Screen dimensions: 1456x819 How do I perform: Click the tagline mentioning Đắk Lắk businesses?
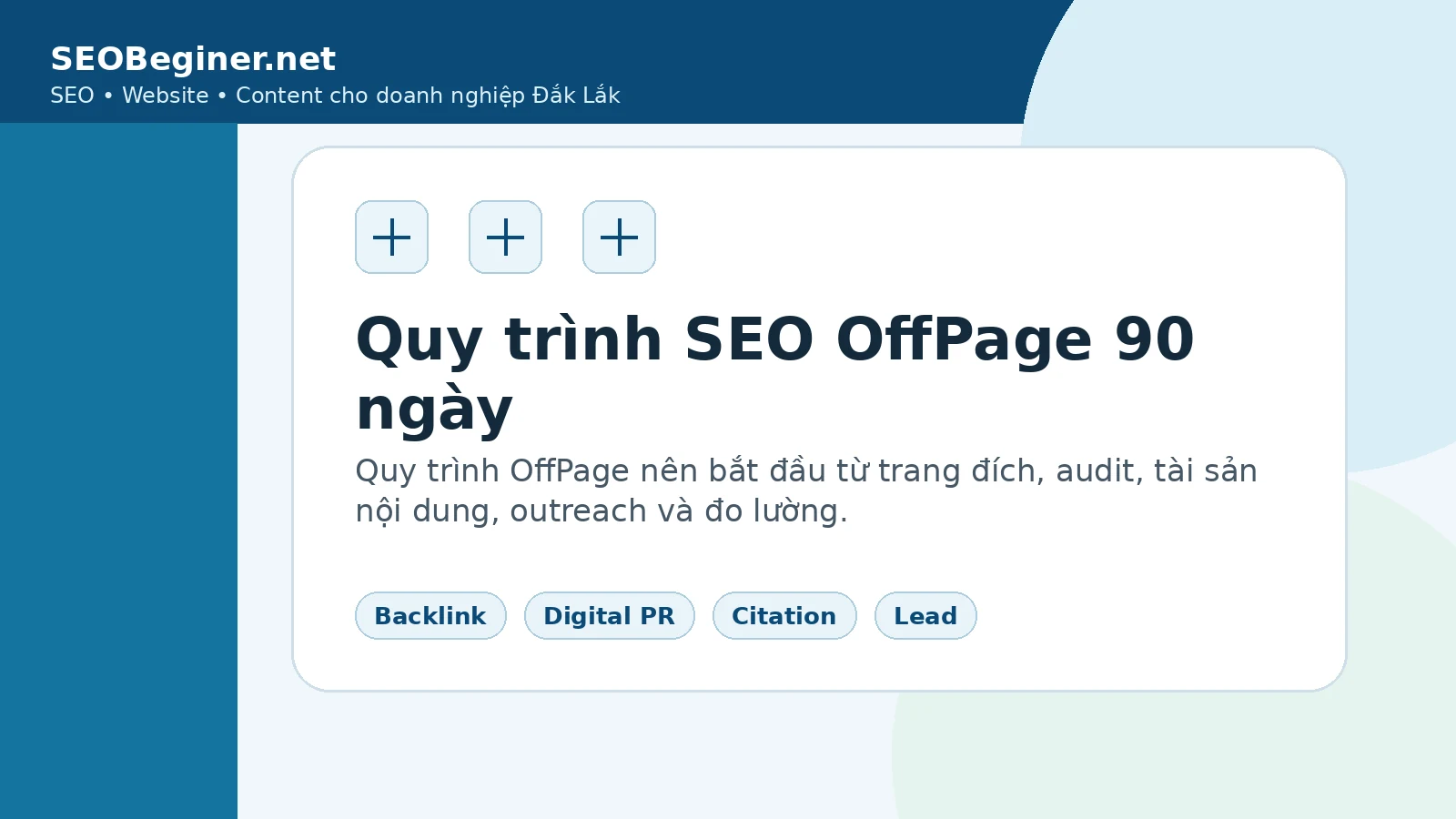tap(335, 96)
